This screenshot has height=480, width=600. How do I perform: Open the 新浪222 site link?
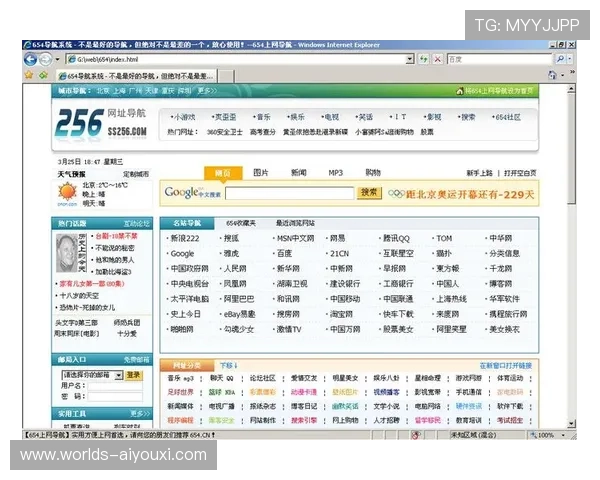pyautogui.click(x=184, y=238)
